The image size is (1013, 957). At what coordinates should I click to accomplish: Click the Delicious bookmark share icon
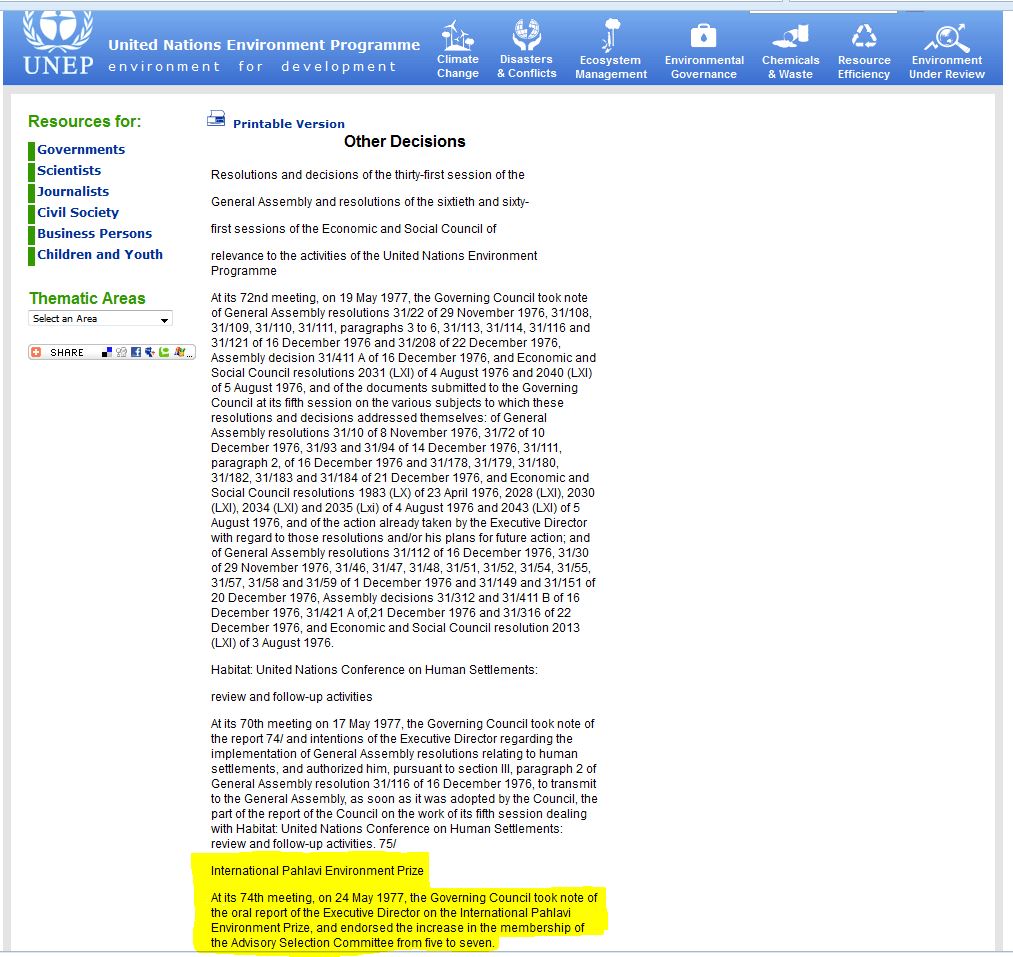click(107, 352)
